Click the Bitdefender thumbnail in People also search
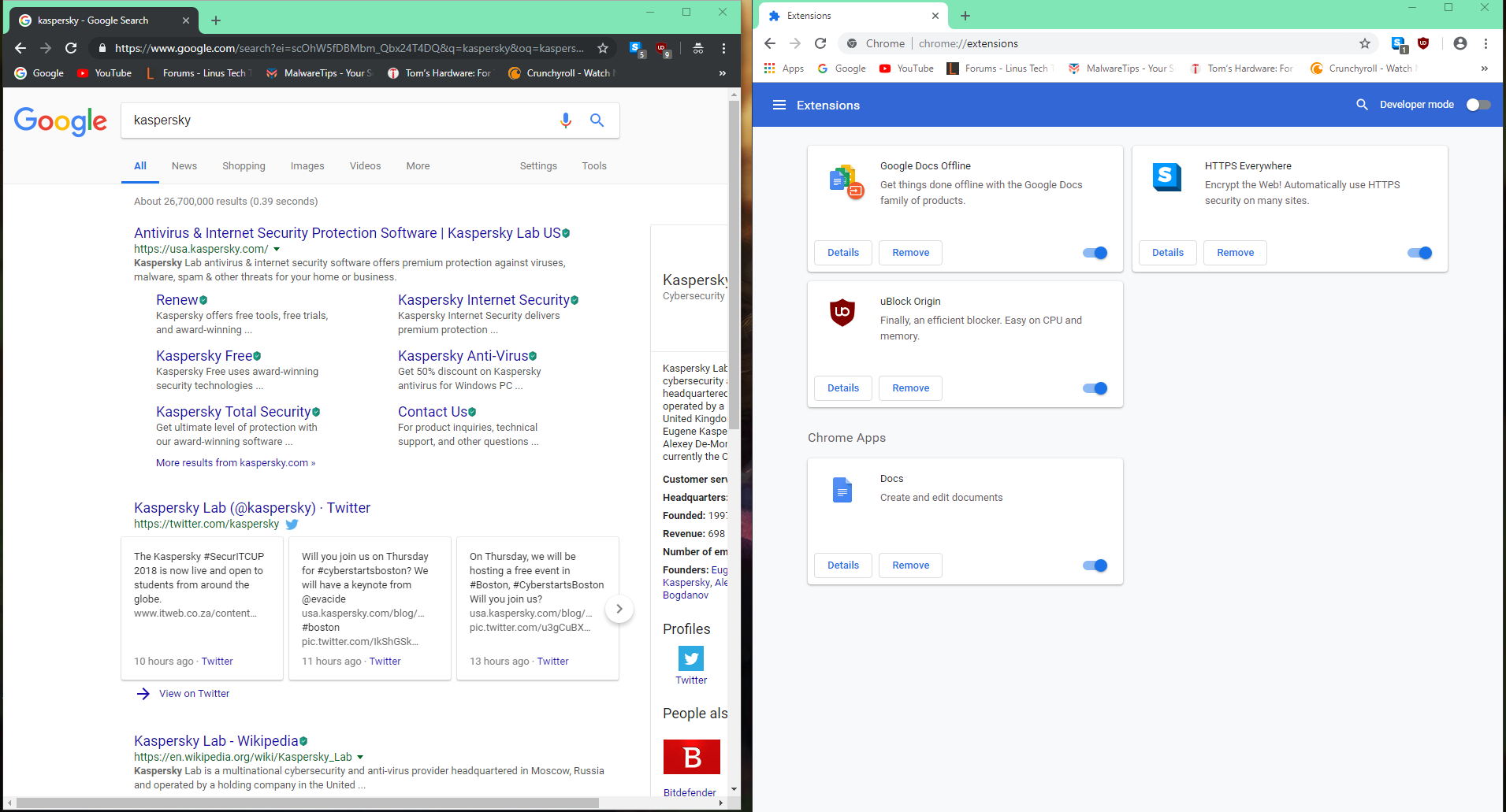 [x=691, y=757]
